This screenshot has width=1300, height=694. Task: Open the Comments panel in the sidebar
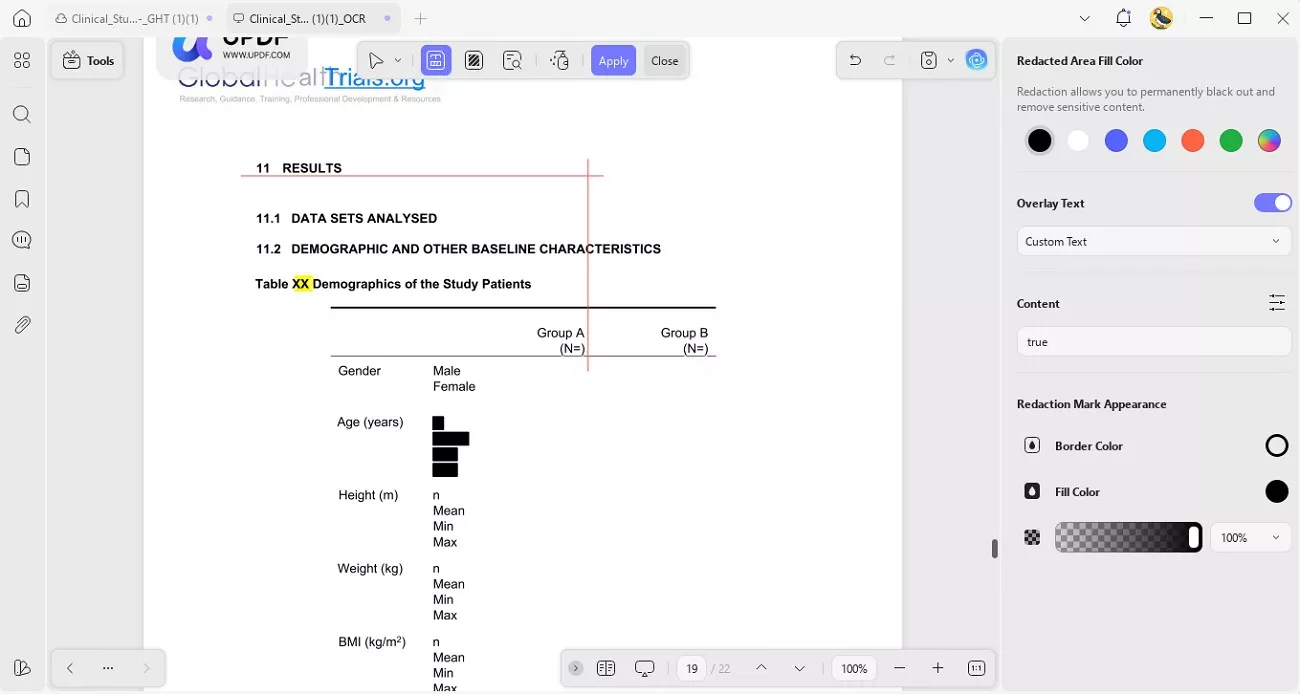(x=22, y=239)
